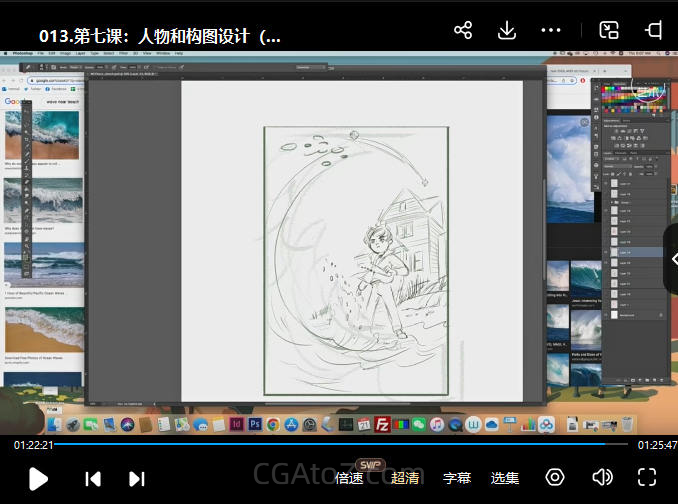Expand the side panel arrow on right edge

pyautogui.click(x=671, y=259)
